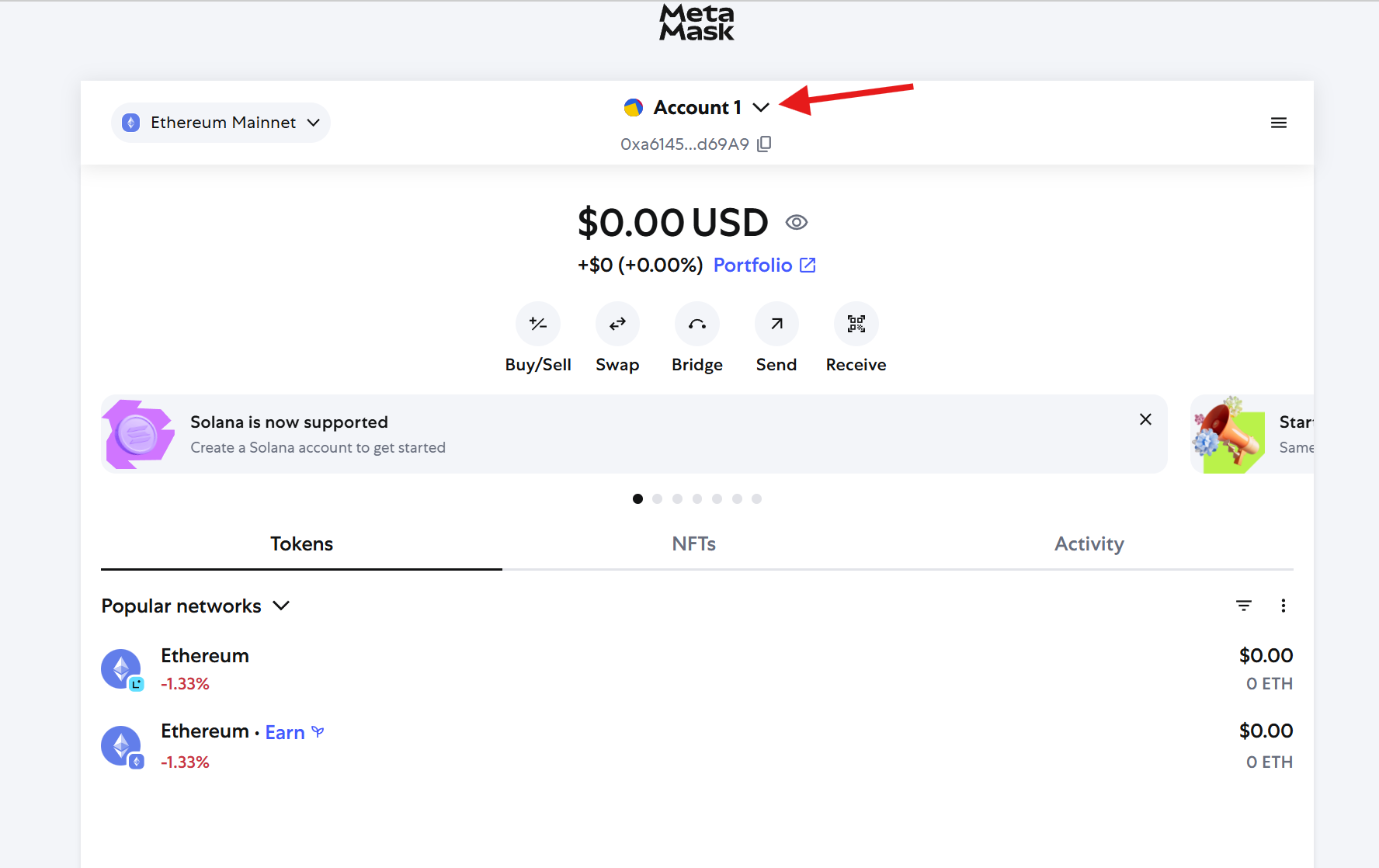Go to the fourth carousel slide dot

(x=697, y=498)
